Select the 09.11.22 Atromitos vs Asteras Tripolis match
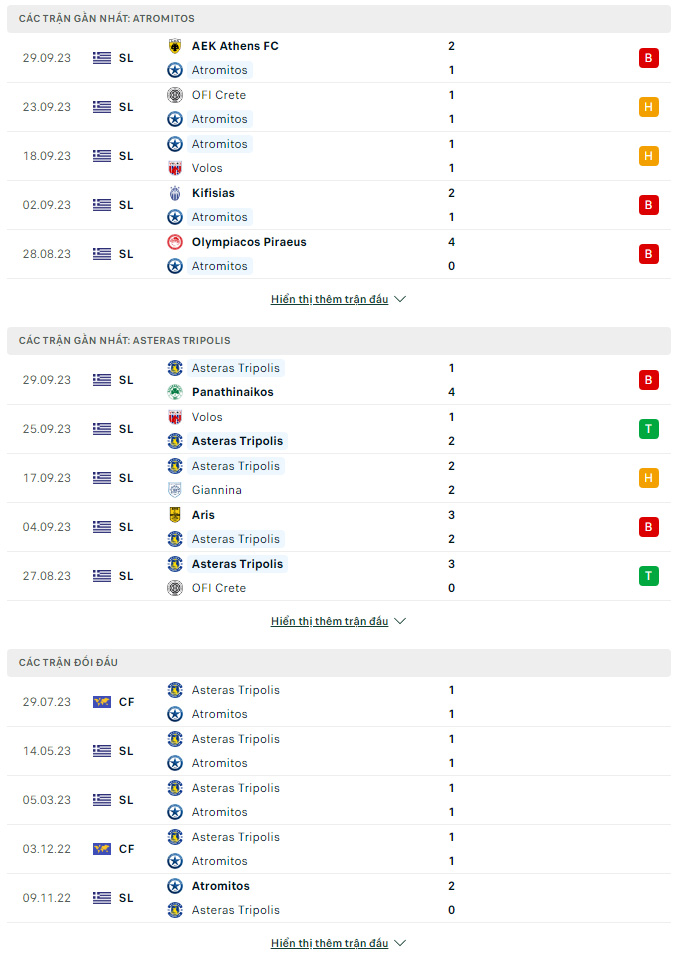This screenshot has width=676, height=953. 339,898
